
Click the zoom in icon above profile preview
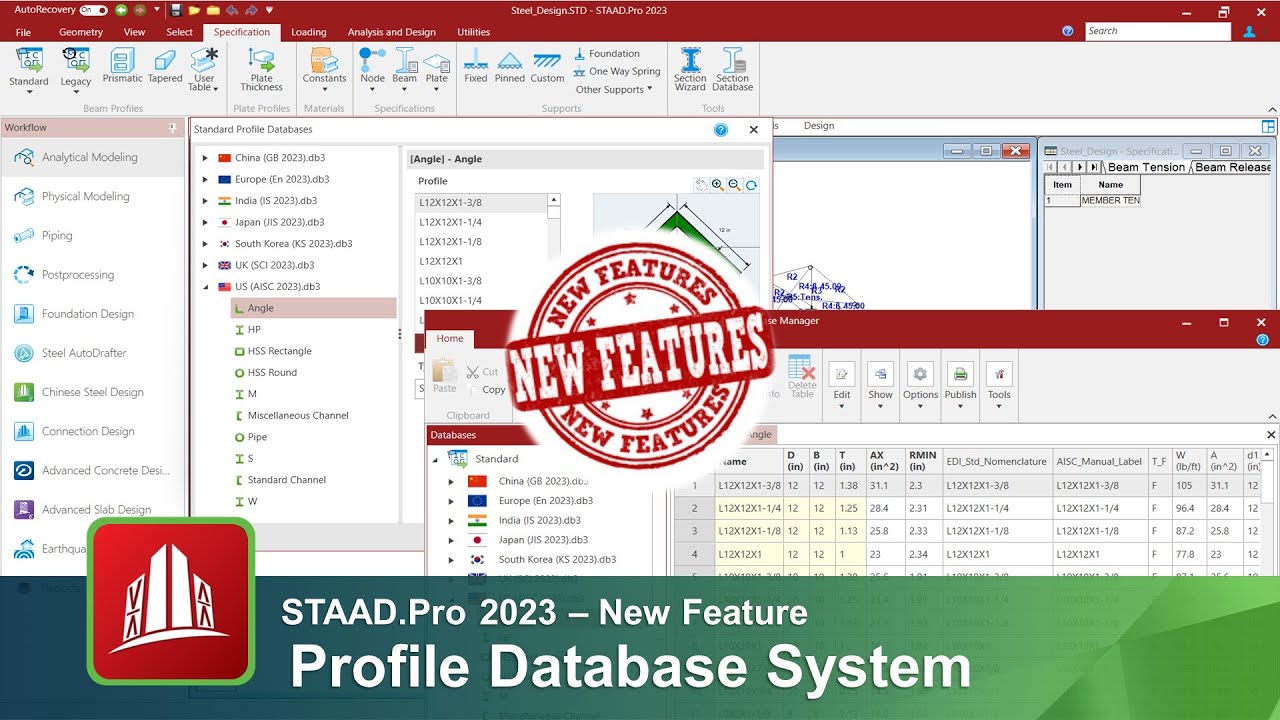click(x=718, y=185)
